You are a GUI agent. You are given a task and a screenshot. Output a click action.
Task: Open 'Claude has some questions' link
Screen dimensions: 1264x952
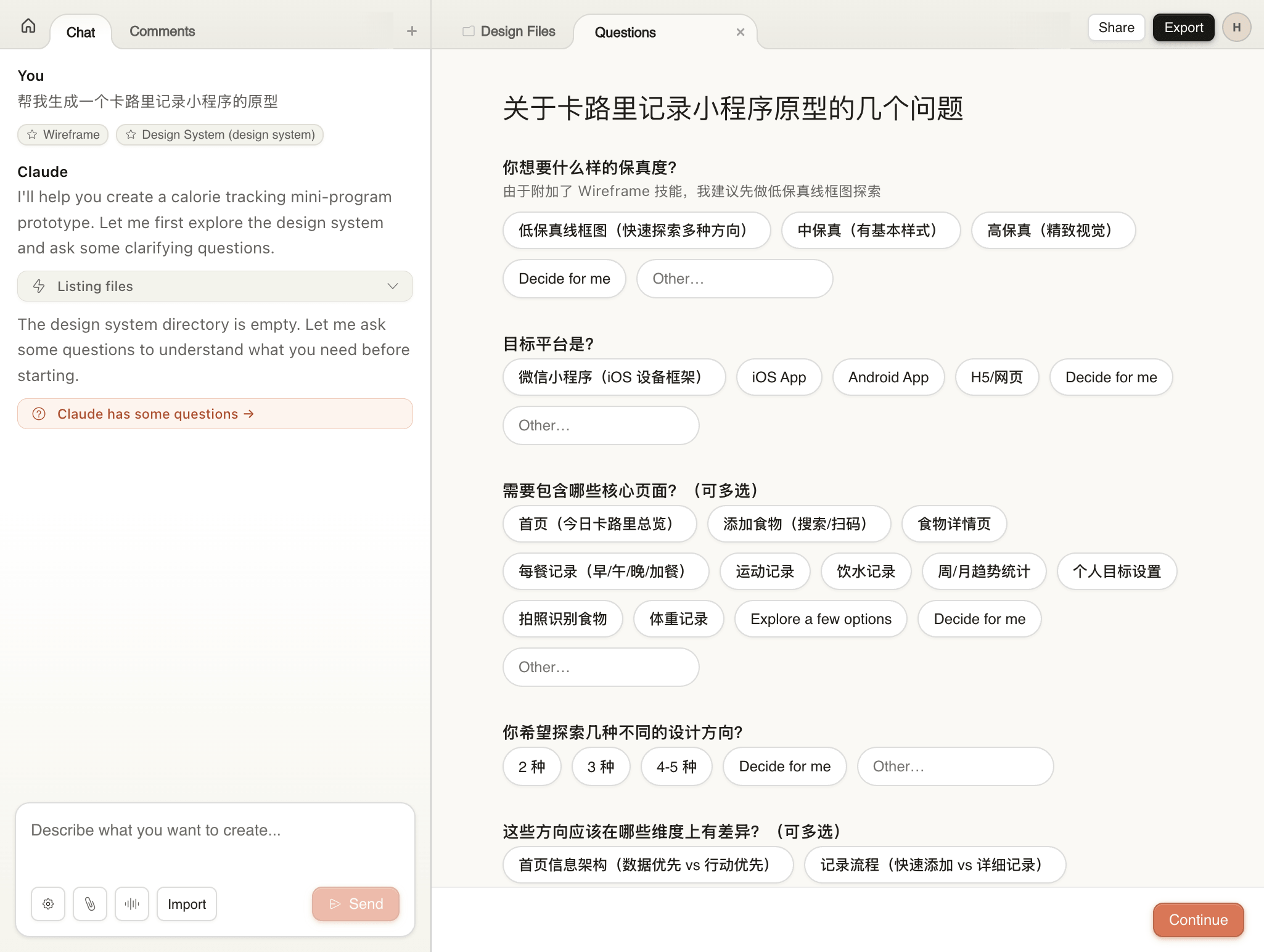pyautogui.click(x=155, y=414)
